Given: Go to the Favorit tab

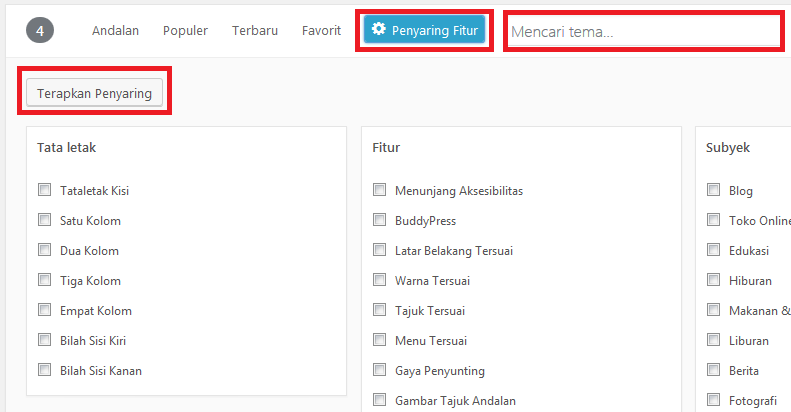Looking at the screenshot, I should [321, 31].
